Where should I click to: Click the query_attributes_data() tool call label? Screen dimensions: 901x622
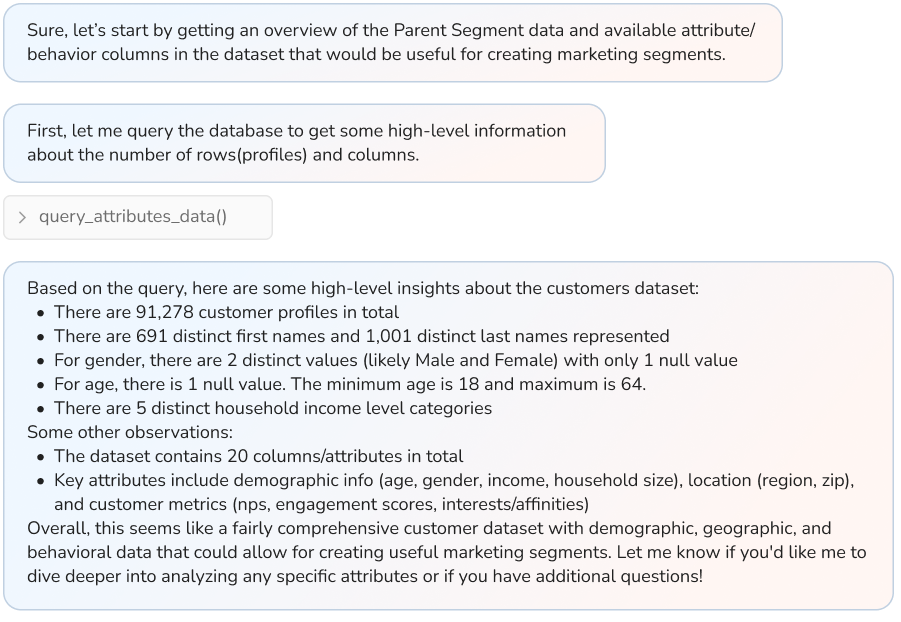click(132, 217)
